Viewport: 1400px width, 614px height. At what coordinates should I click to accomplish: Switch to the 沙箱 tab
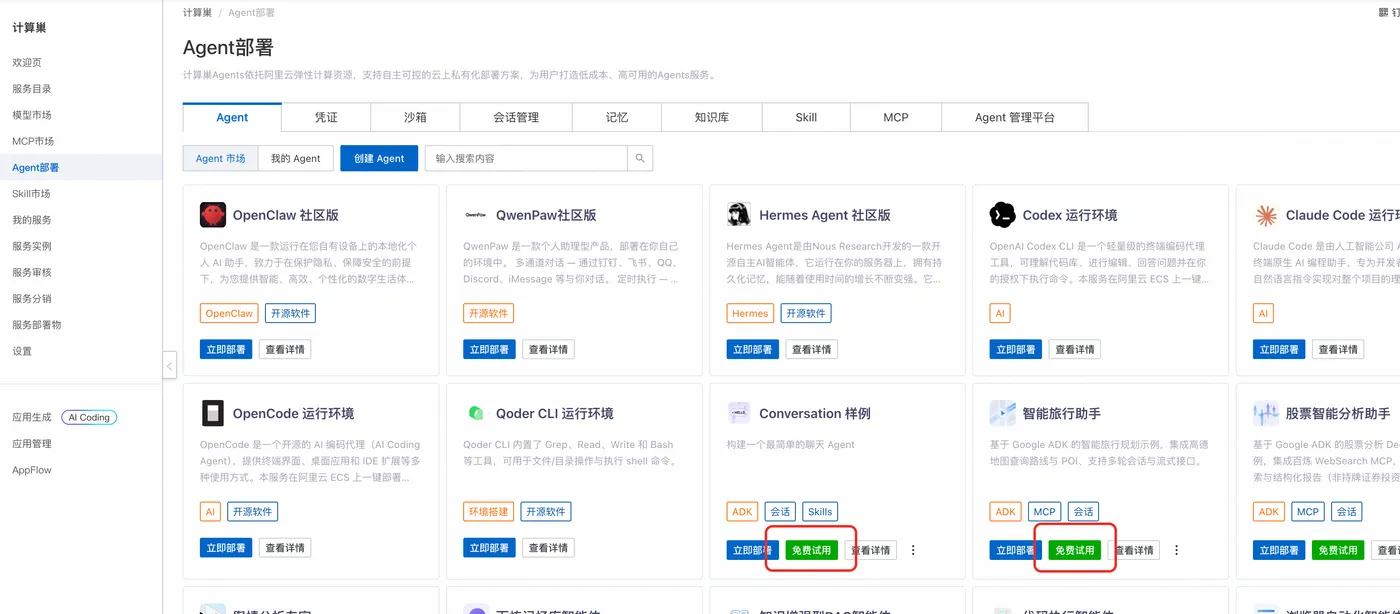pos(415,117)
